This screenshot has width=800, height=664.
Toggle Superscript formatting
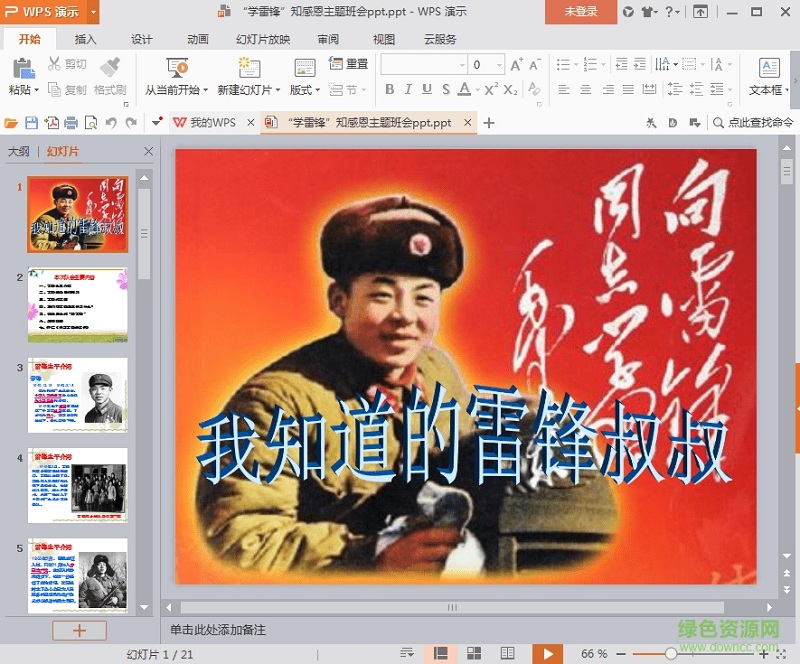tap(491, 90)
